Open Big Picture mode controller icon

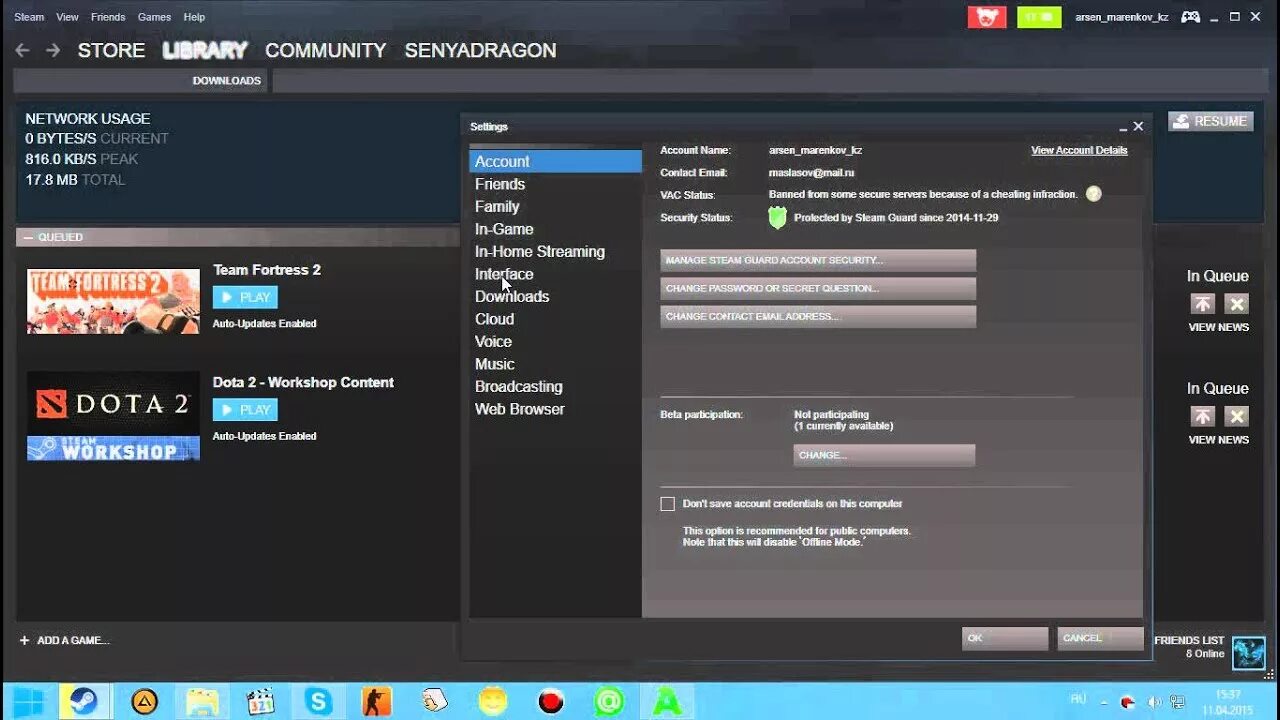pyautogui.click(x=1190, y=17)
